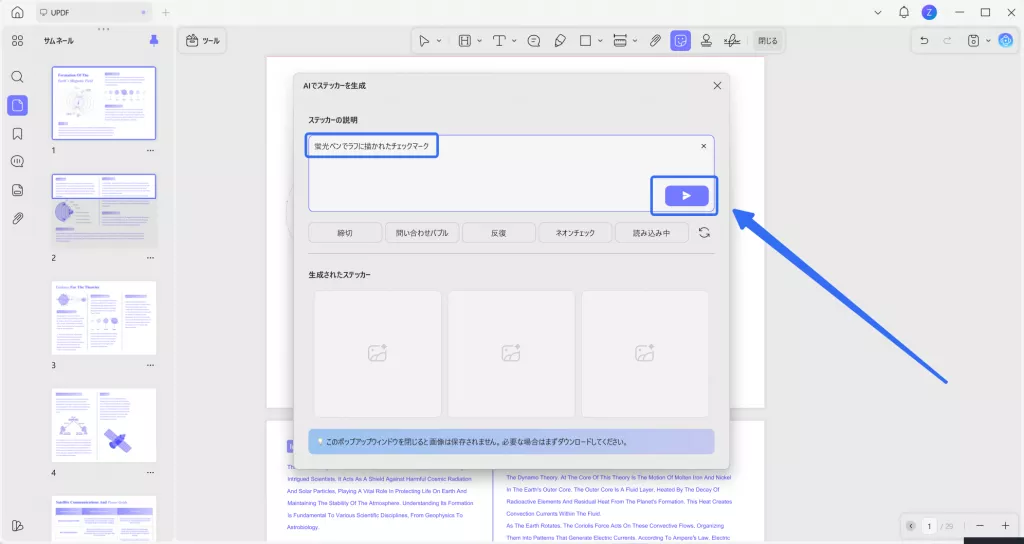The height and width of the screenshot is (544, 1024).
Task: Open the UPDF AI assistant icon
Action: point(1006,40)
